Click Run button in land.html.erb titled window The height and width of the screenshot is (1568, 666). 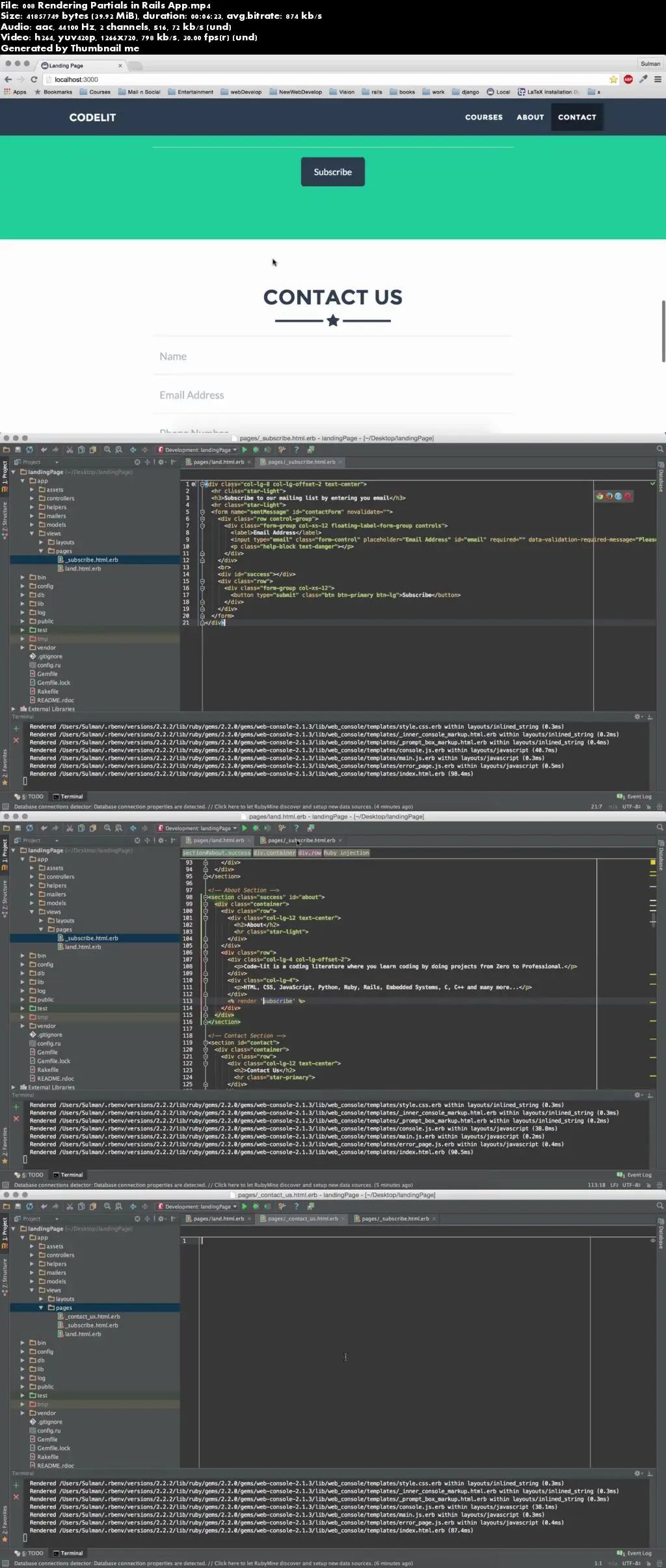[245, 828]
